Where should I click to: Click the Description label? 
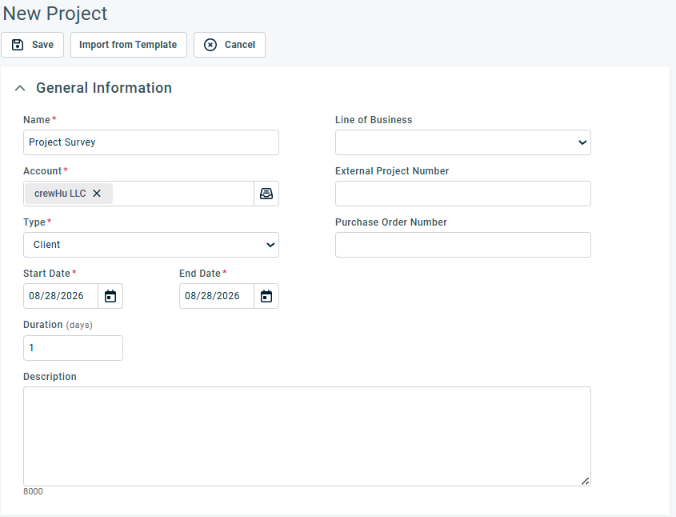click(50, 376)
